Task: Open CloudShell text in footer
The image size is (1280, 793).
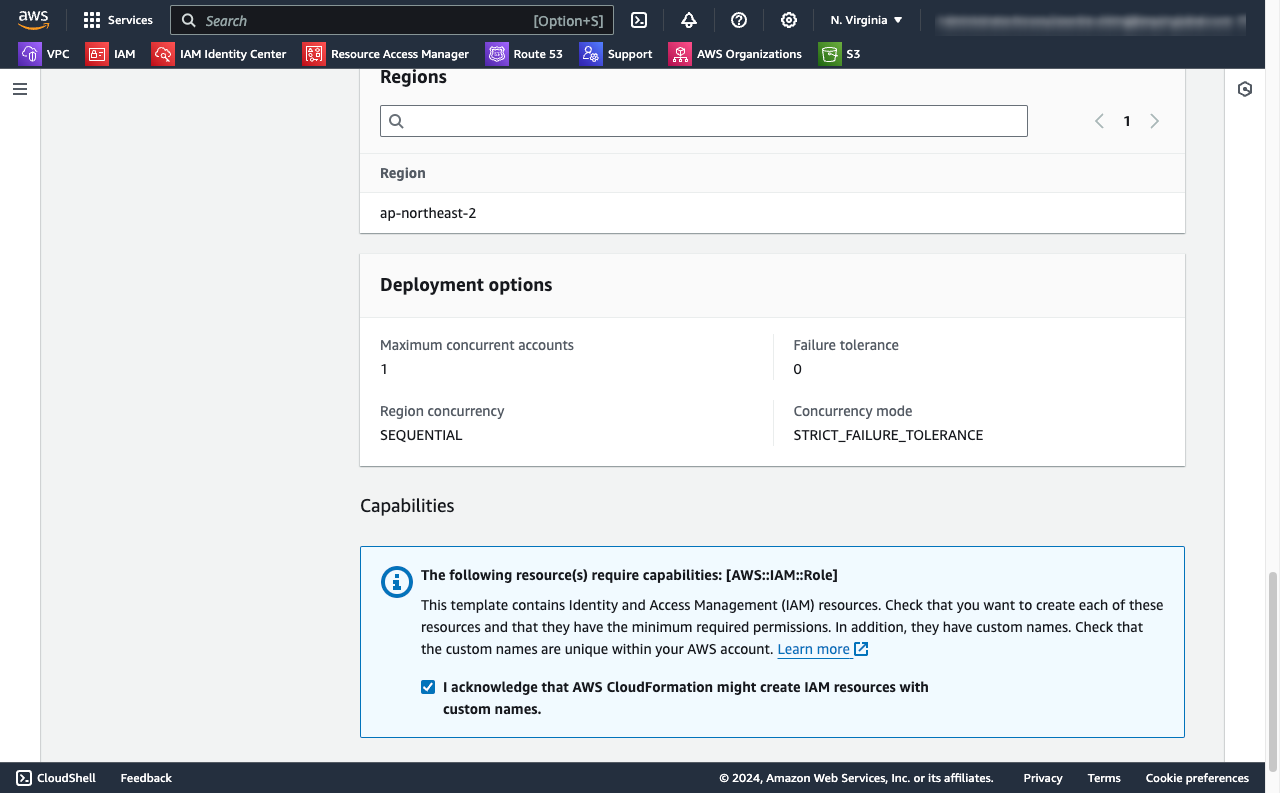Action: pyautogui.click(x=66, y=778)
